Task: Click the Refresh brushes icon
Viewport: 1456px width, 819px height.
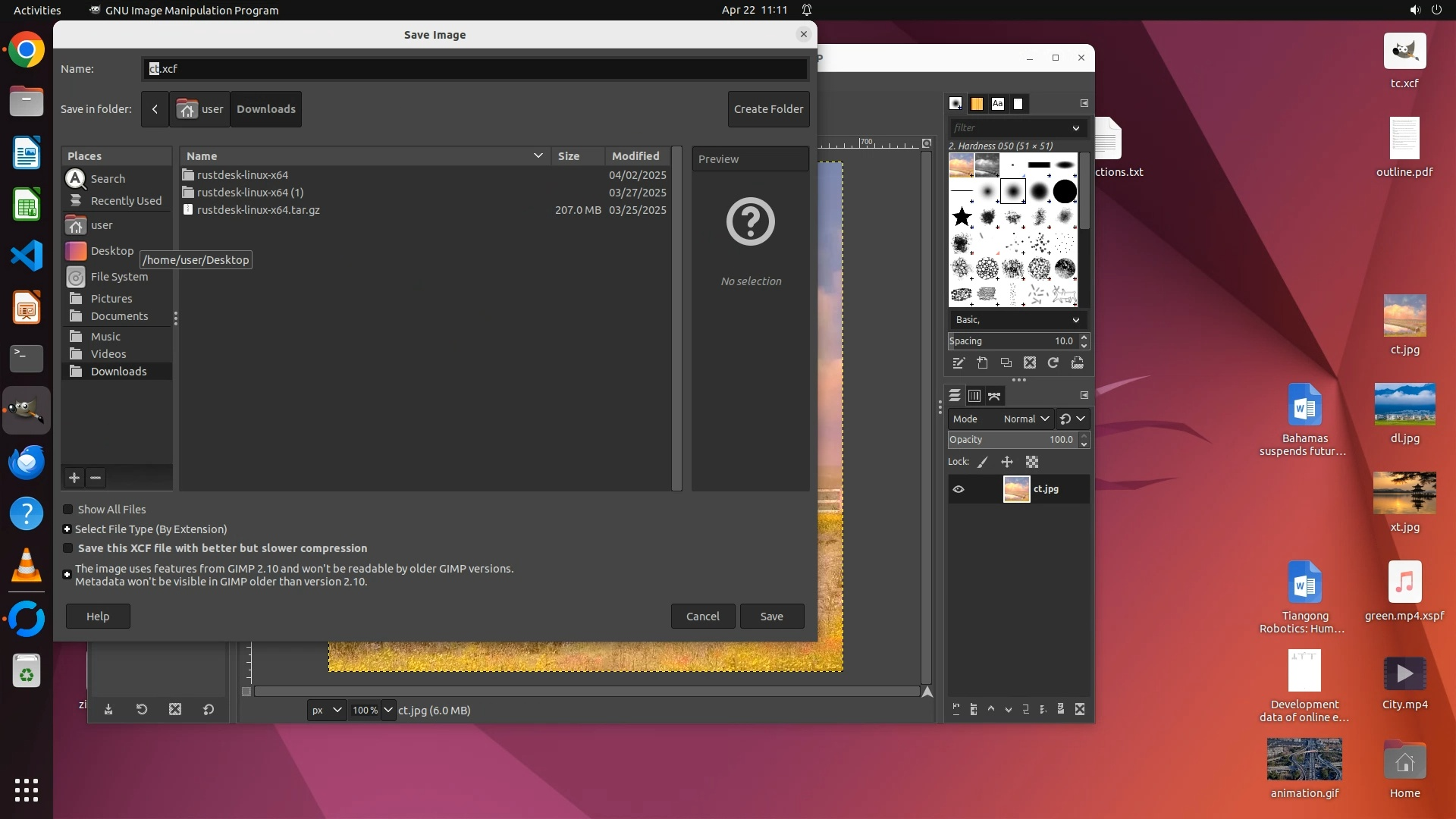Action: pos(1053,363)
